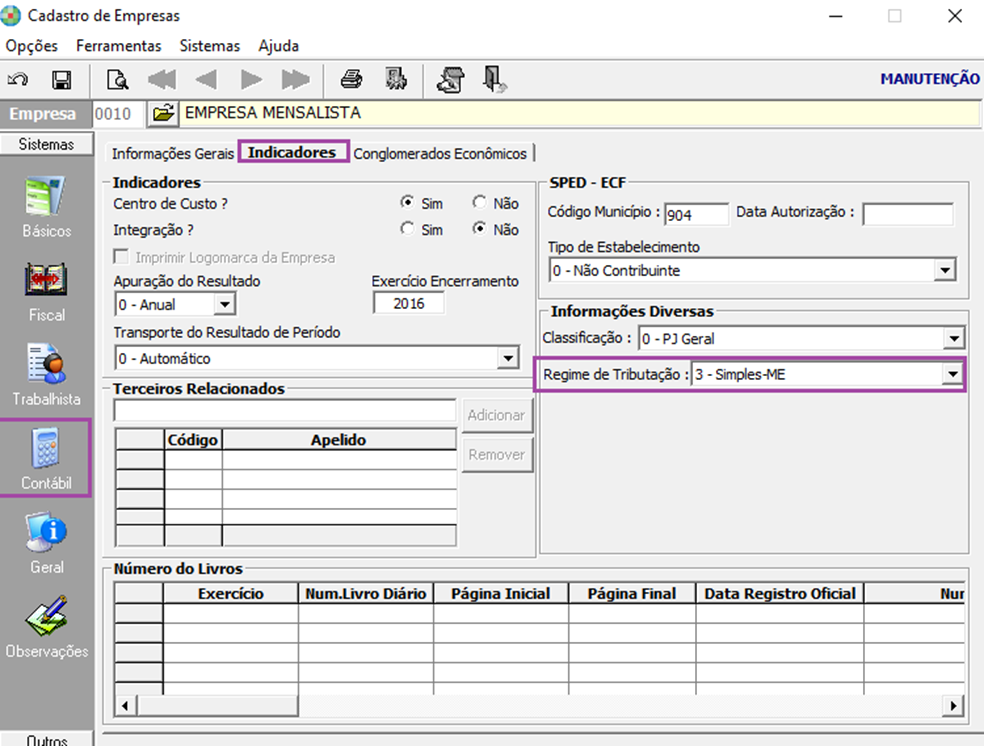Click the Página Final column header
Screen dimensions: 984x746
click(x=632, y=594)
